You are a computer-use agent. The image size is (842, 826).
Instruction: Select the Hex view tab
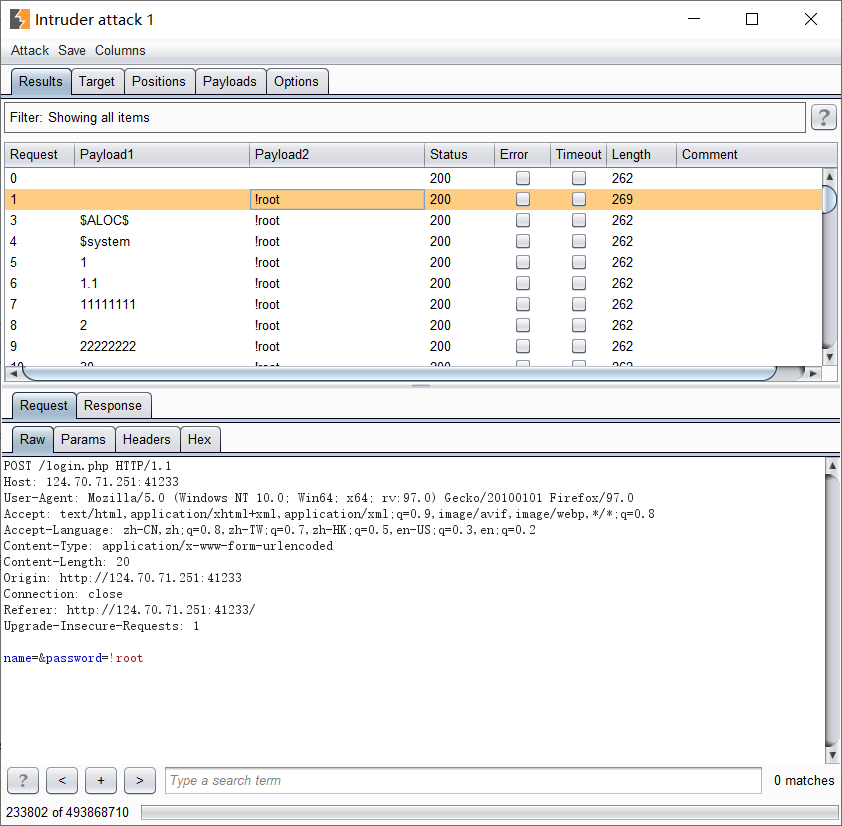199,439
